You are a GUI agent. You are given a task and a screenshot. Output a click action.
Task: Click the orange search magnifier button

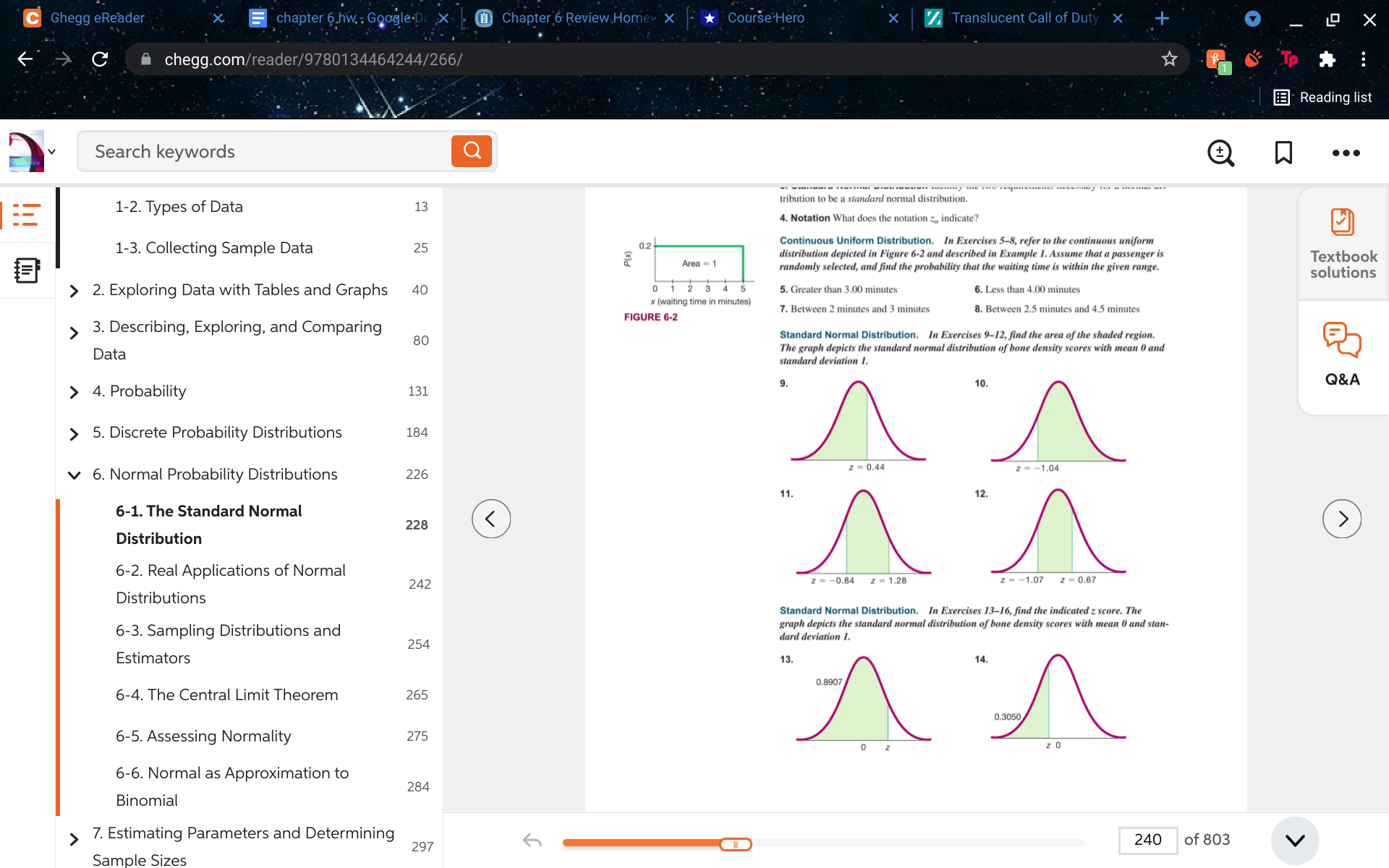[x=472, y=151]
